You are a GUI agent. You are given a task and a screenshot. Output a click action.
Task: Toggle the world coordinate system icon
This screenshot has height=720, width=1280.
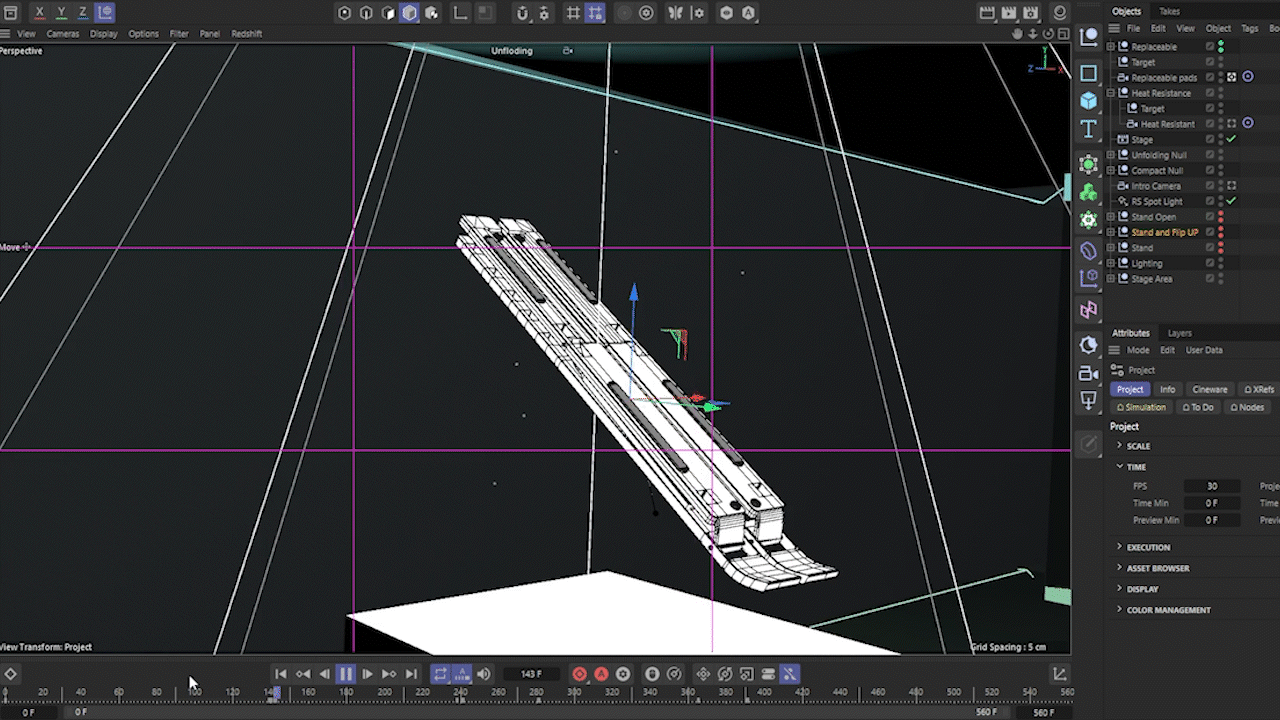(x=105, y=13)
